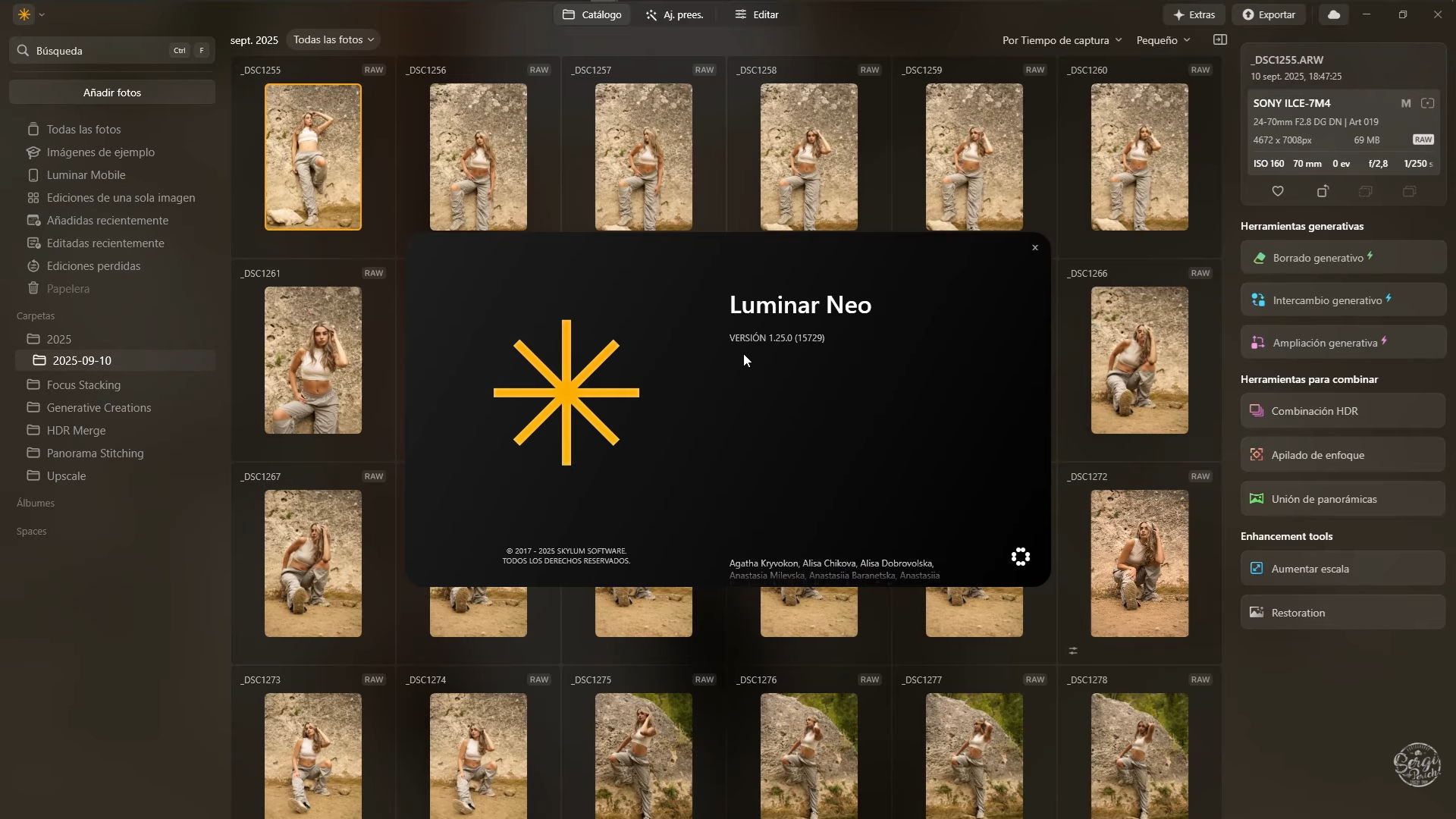Viewport: 1456px width, 819px height.
Task: Expand the Todas las fotos filter dropdown
Action: (x=334, y=39)
